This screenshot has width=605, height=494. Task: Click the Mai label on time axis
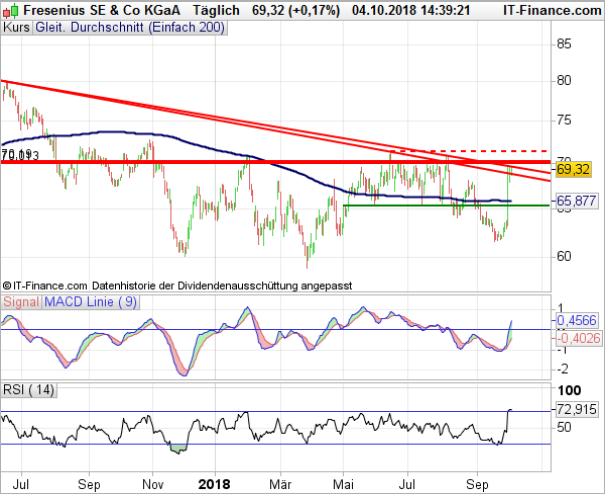[x=343, y=484]
